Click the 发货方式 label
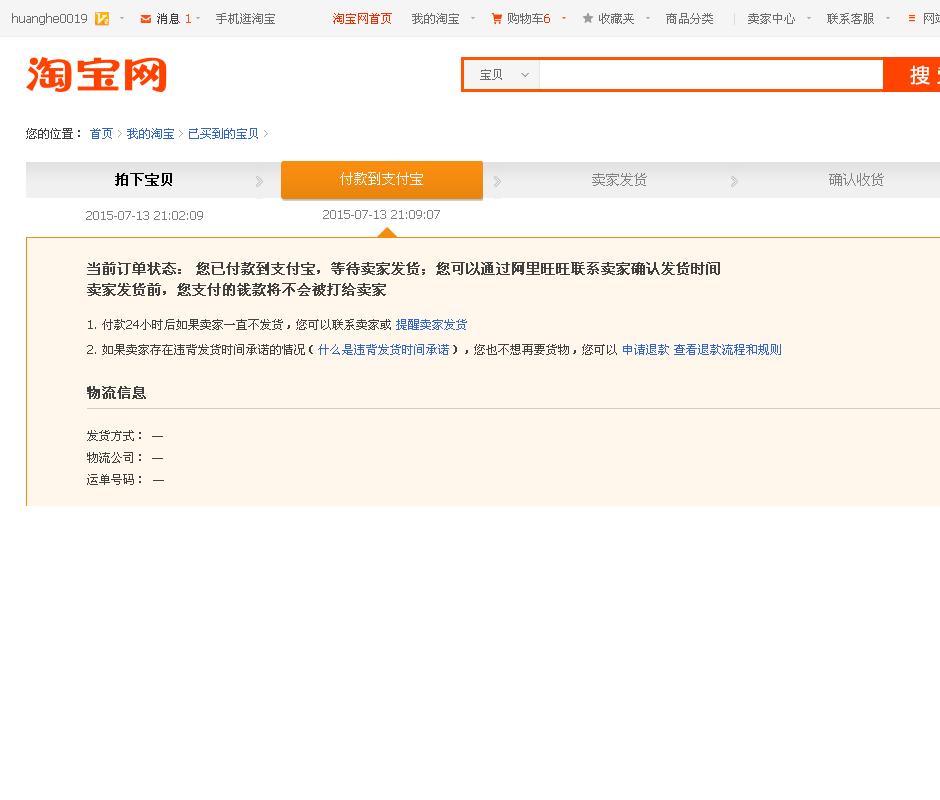The width and height of the screenshot is (940, 800). 115,435
